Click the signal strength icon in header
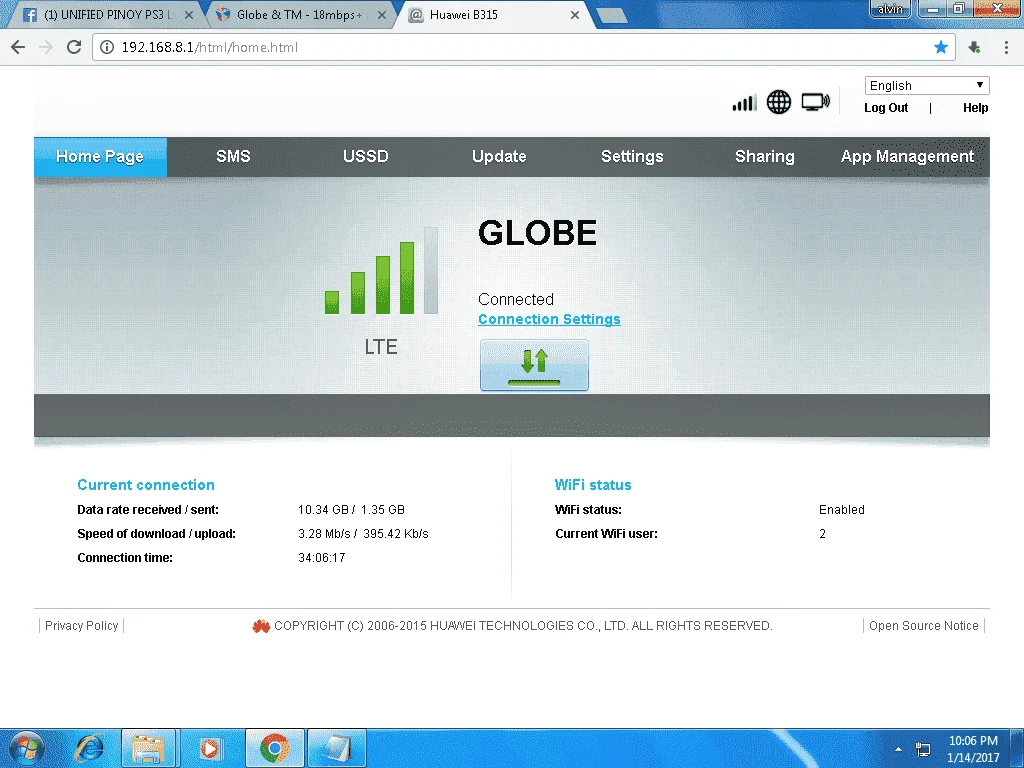 coord(744,103)
